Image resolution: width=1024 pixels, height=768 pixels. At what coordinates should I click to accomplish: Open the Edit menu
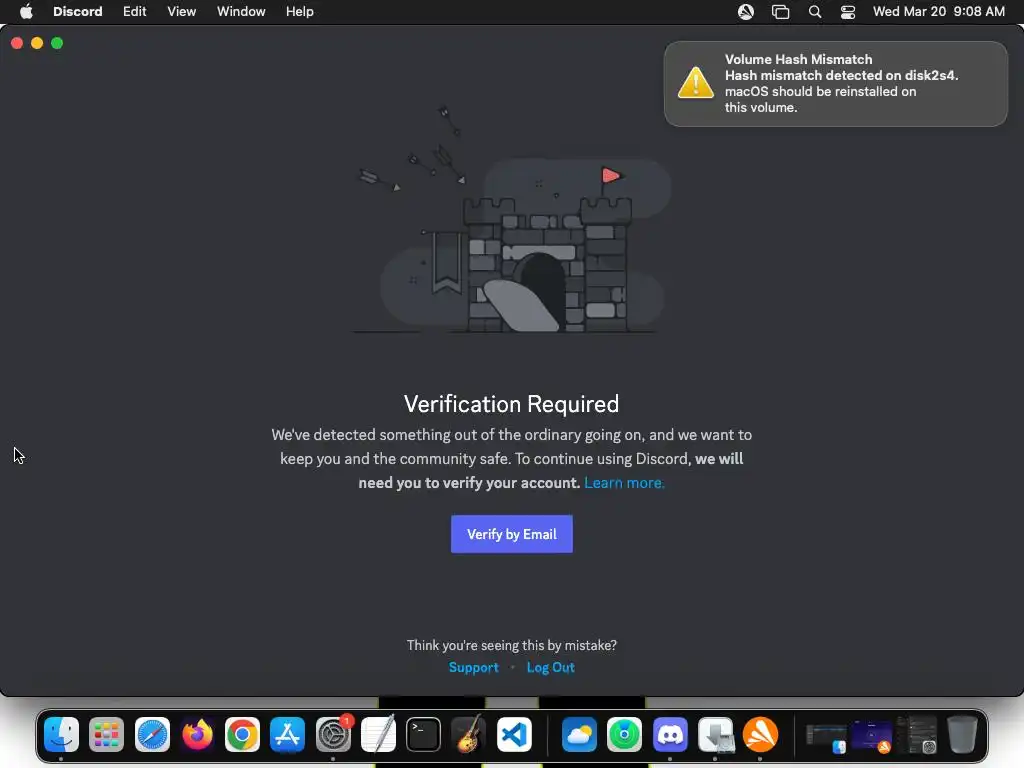point(135,12)
